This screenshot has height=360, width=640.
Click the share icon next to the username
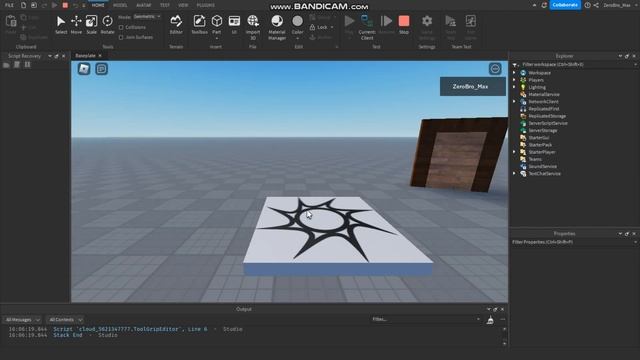click(x=596, y=5)
